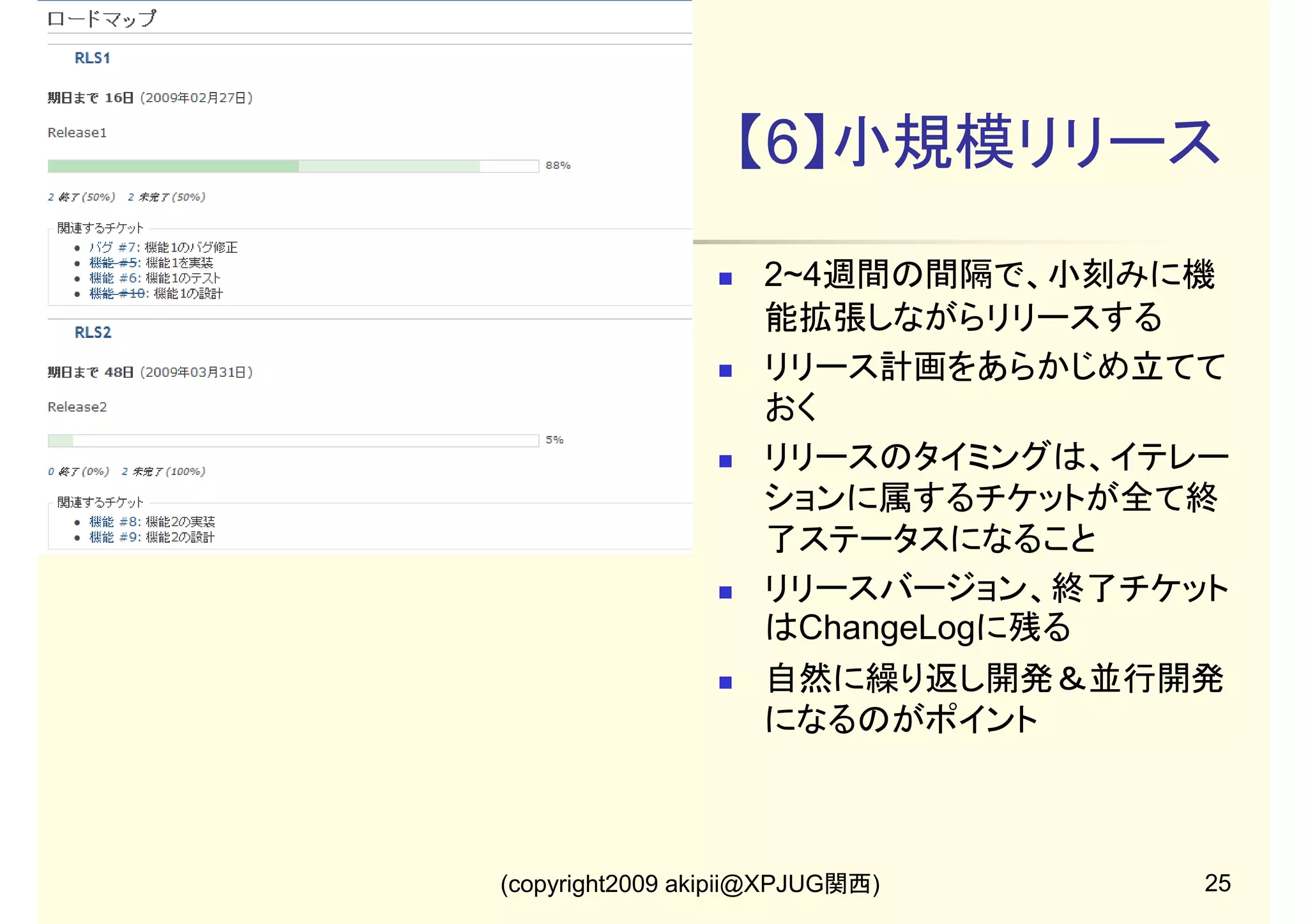
Task: Click the copyright2009 akipii footer text
Action: pos(690,884)
